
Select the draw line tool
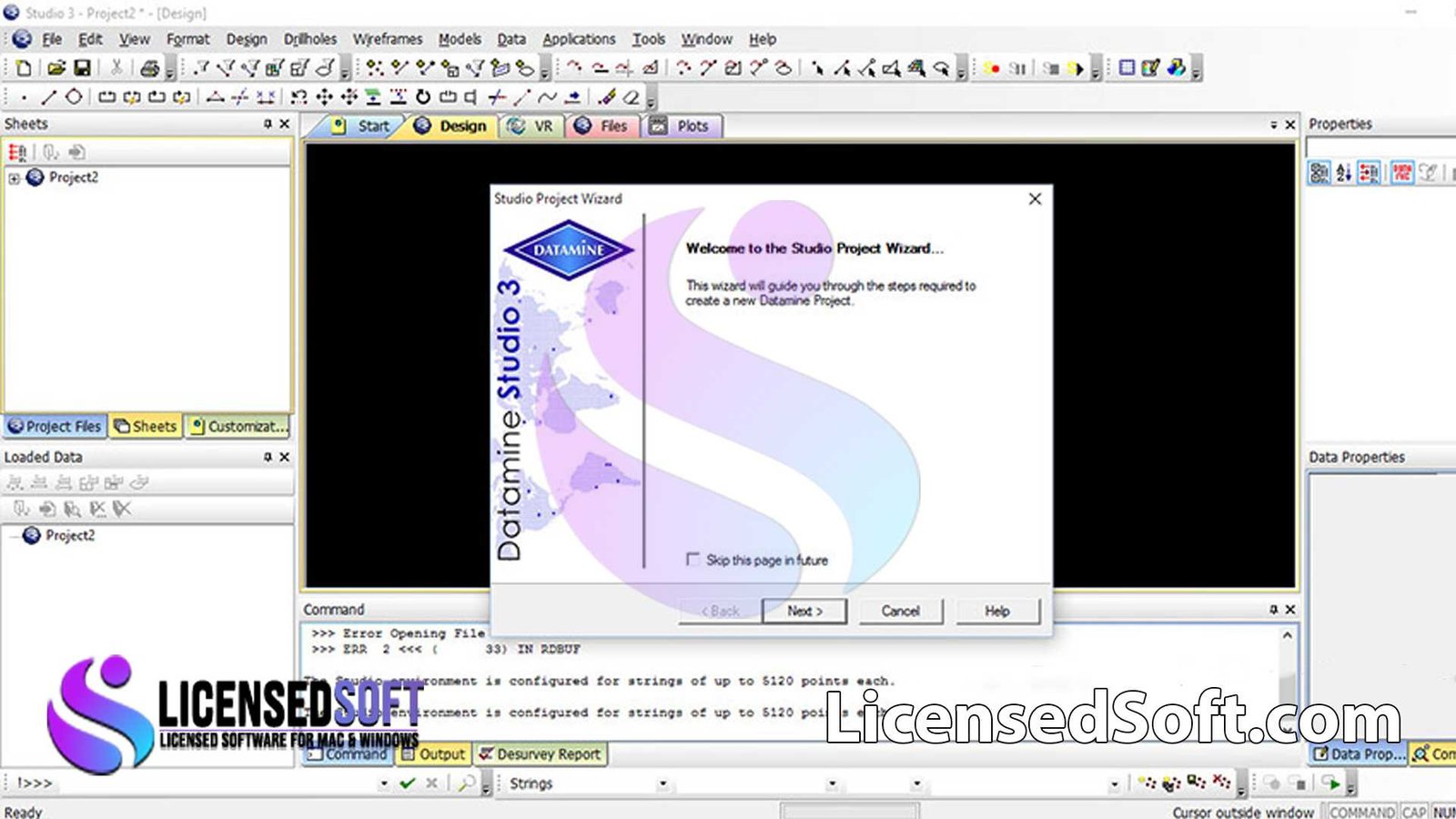tap(48, 96)
